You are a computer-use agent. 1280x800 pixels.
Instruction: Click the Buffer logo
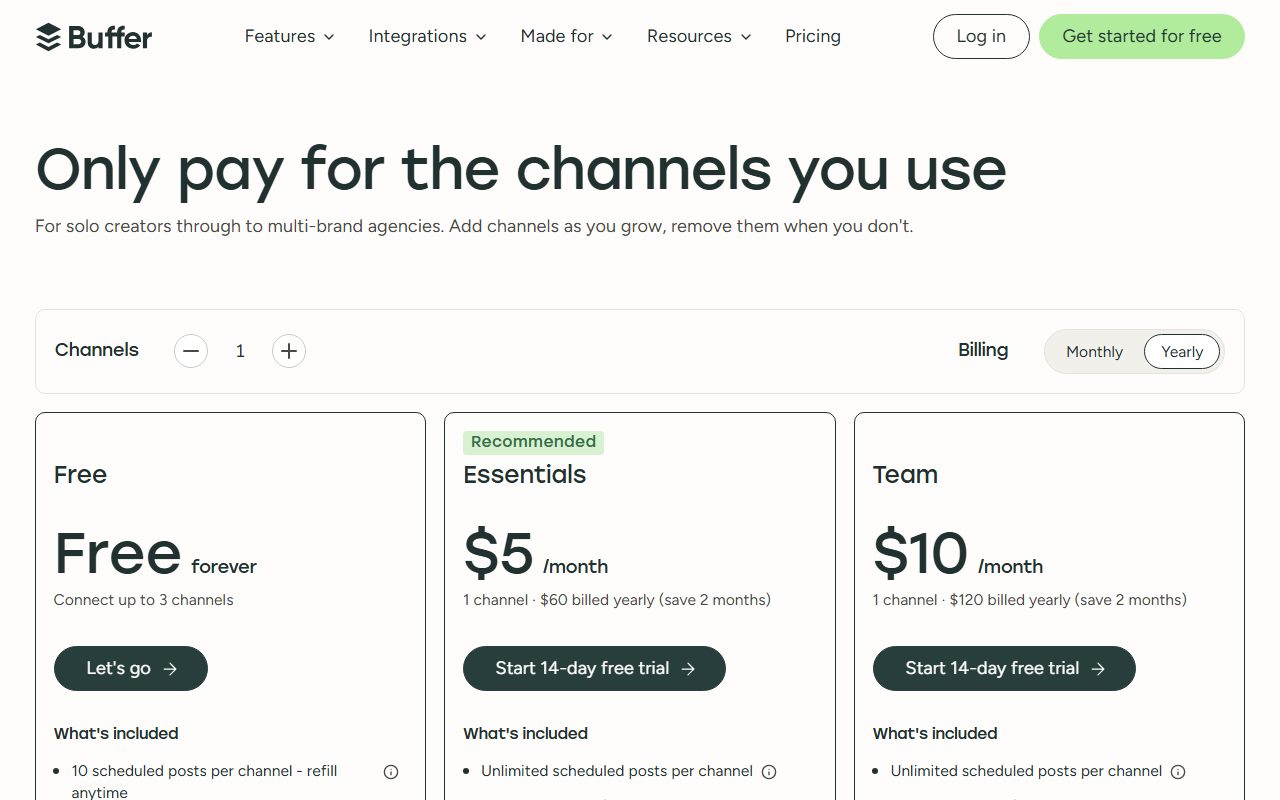(94, 37)
